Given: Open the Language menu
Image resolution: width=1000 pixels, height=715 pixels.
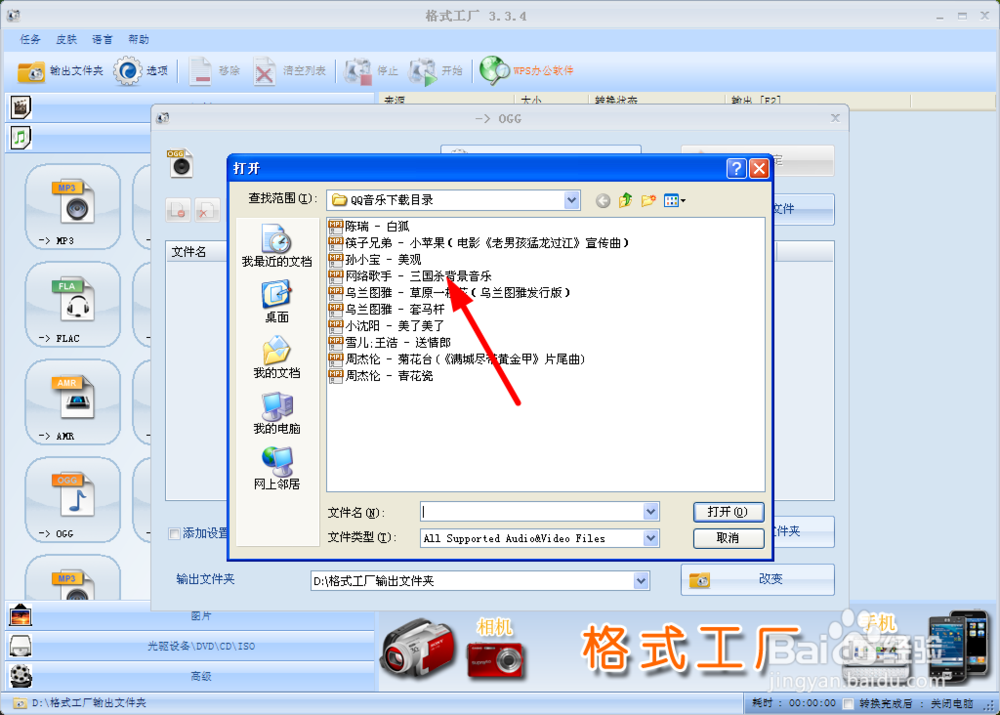Looking at the screenshot, I should (x=102, y=40).
